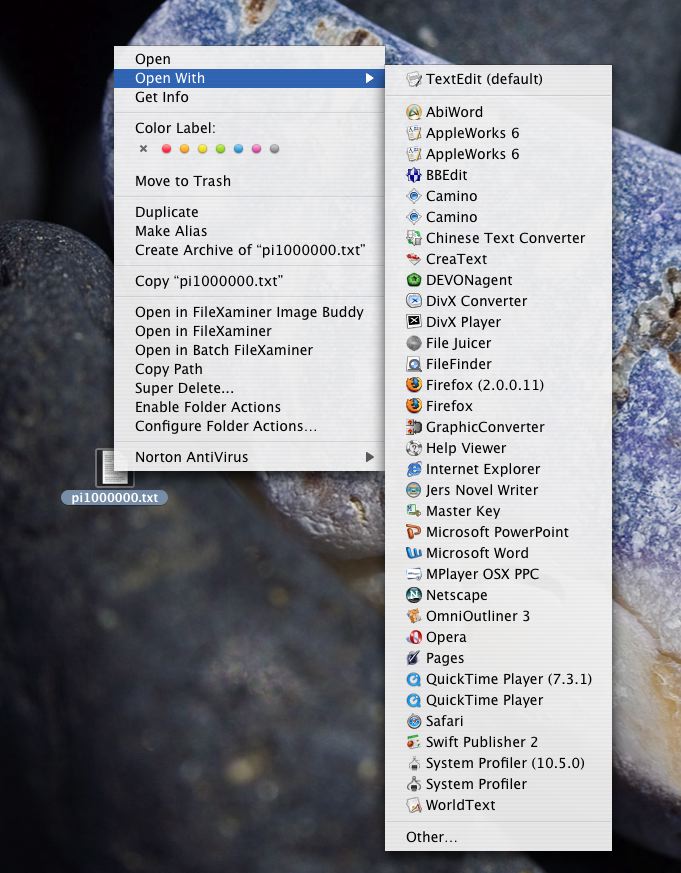The height and width of the screenshot is (873, 681).
Task: Click the Safari compass icon
Action: (414, 722)
